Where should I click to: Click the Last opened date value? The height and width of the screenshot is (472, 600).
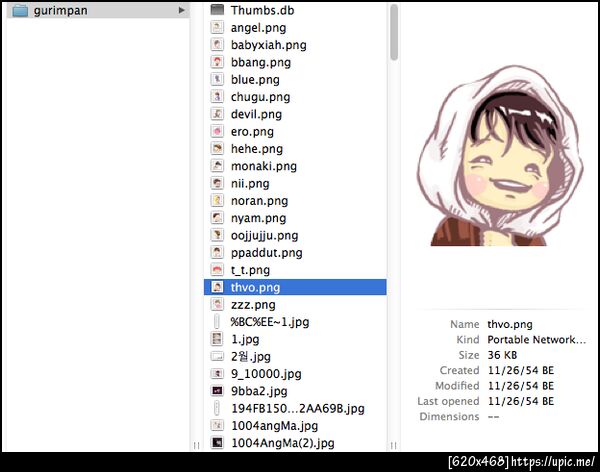click(521, 401)
